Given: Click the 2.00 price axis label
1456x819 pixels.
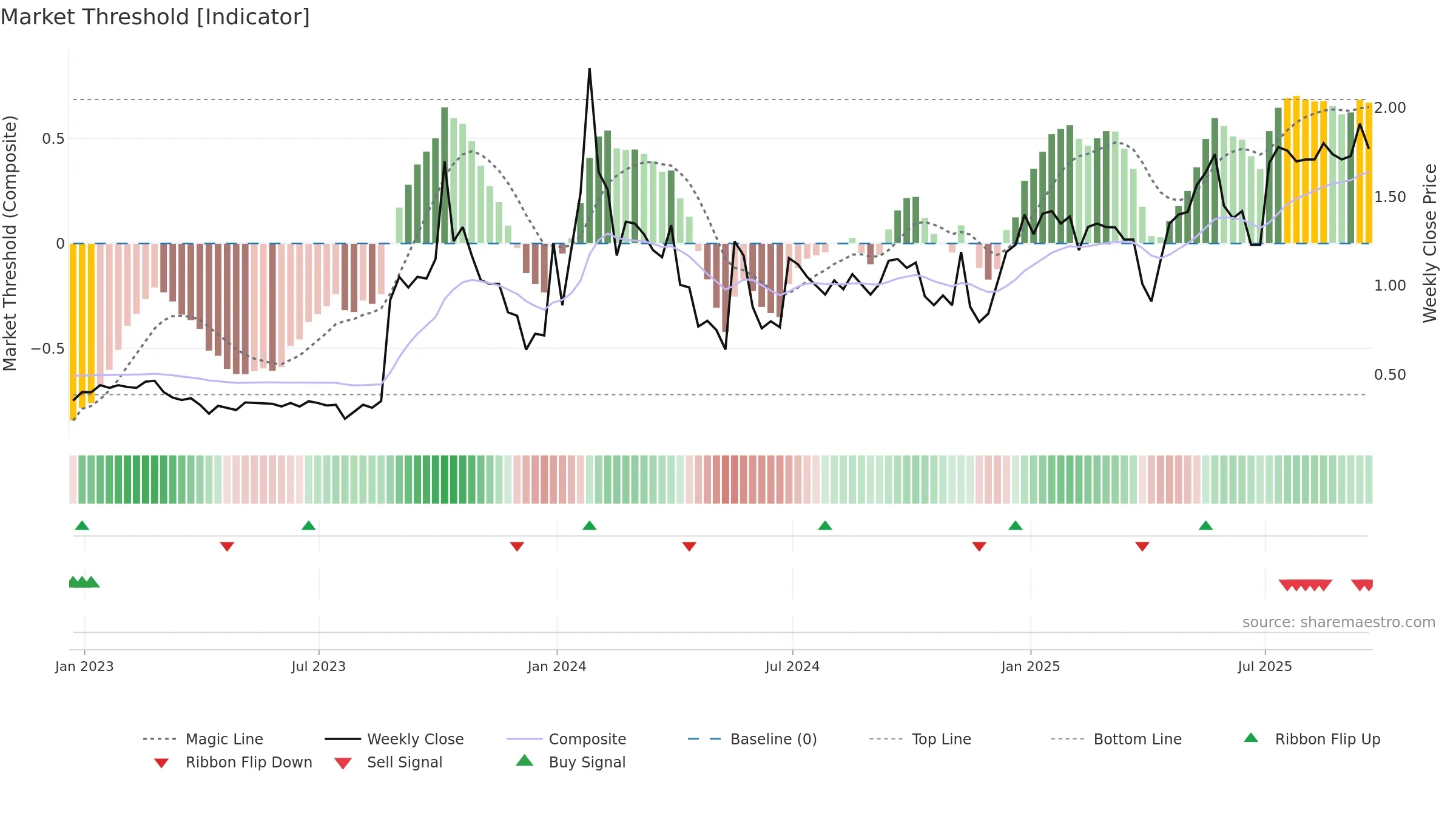Looking at the screenshot, I should [x=1390, y=108].
